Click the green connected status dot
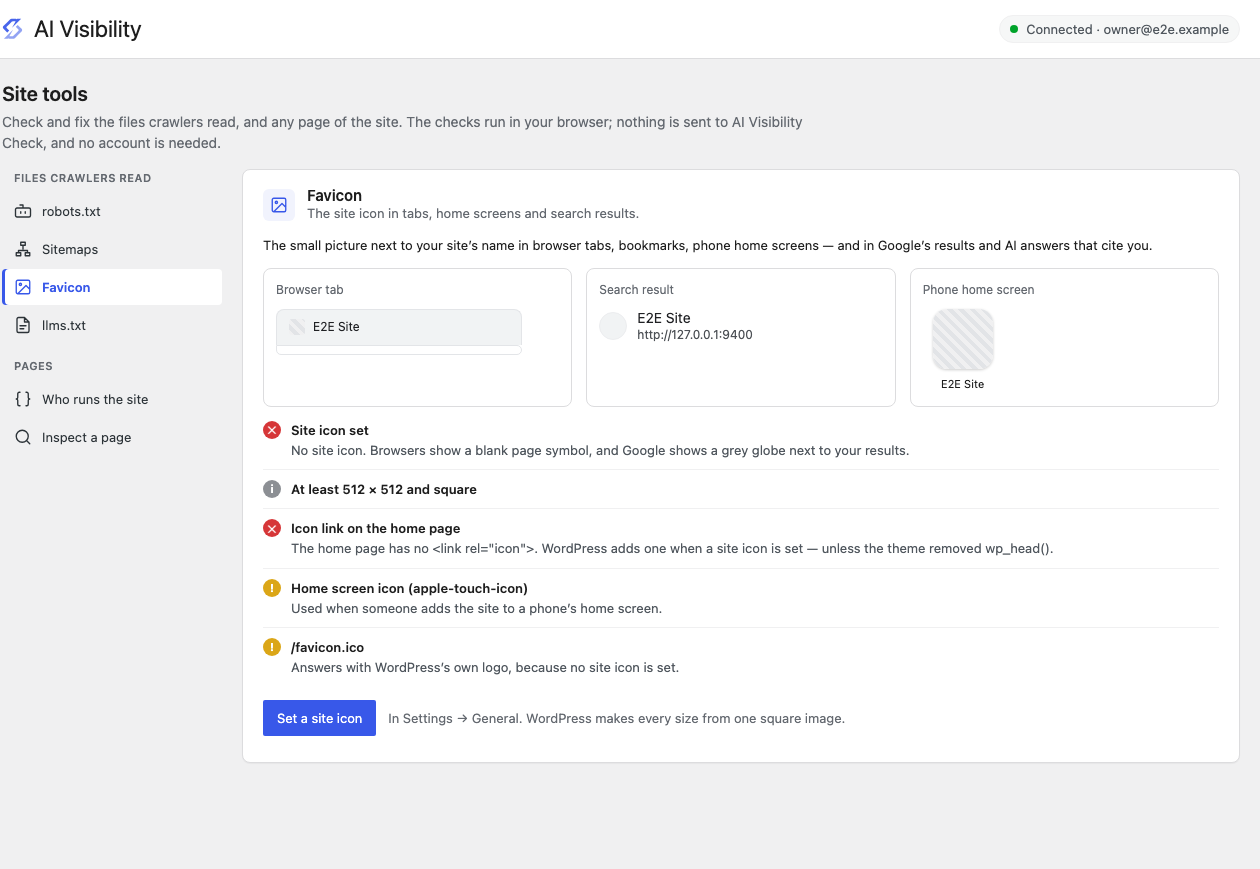1260x869 pixels. [x=1014, y=29]
